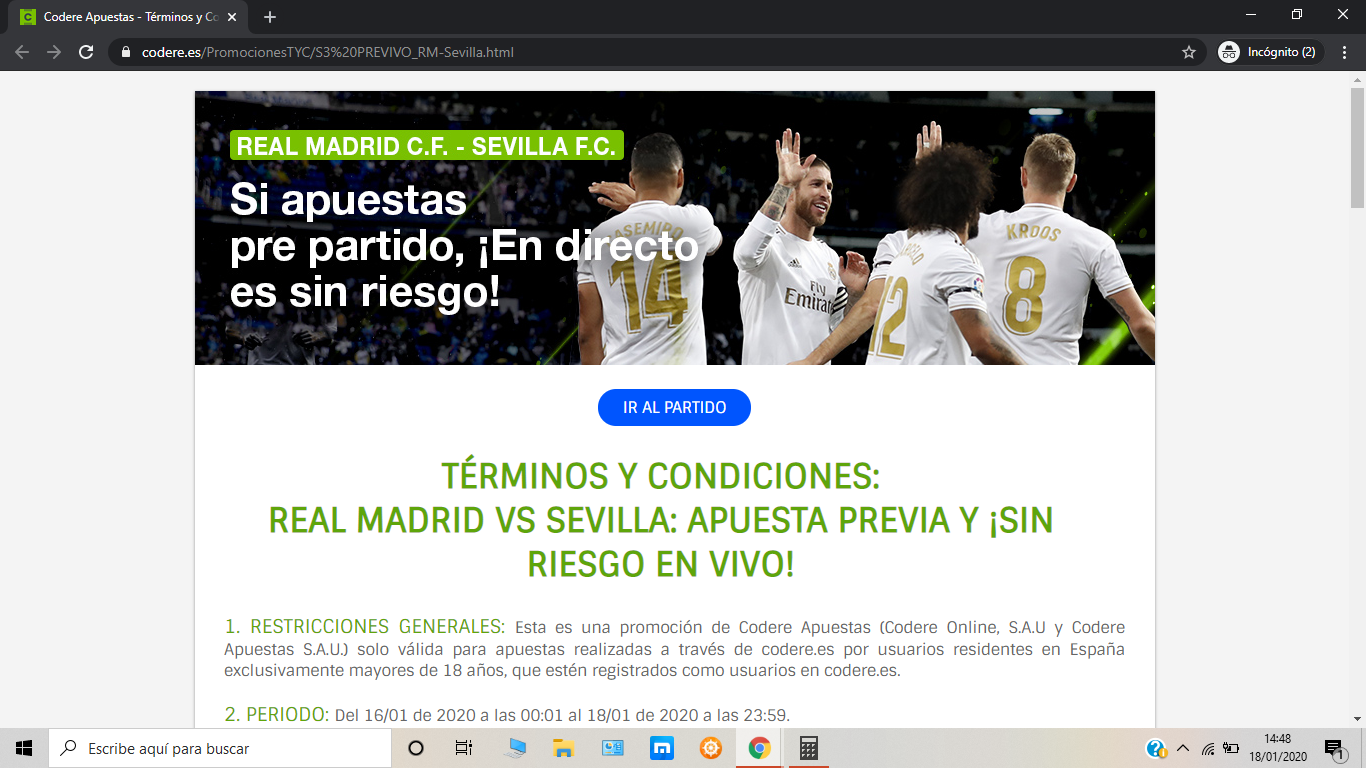Click the REAL MADRID C.F. - SEVILLA F.C. label

(427, 145)
